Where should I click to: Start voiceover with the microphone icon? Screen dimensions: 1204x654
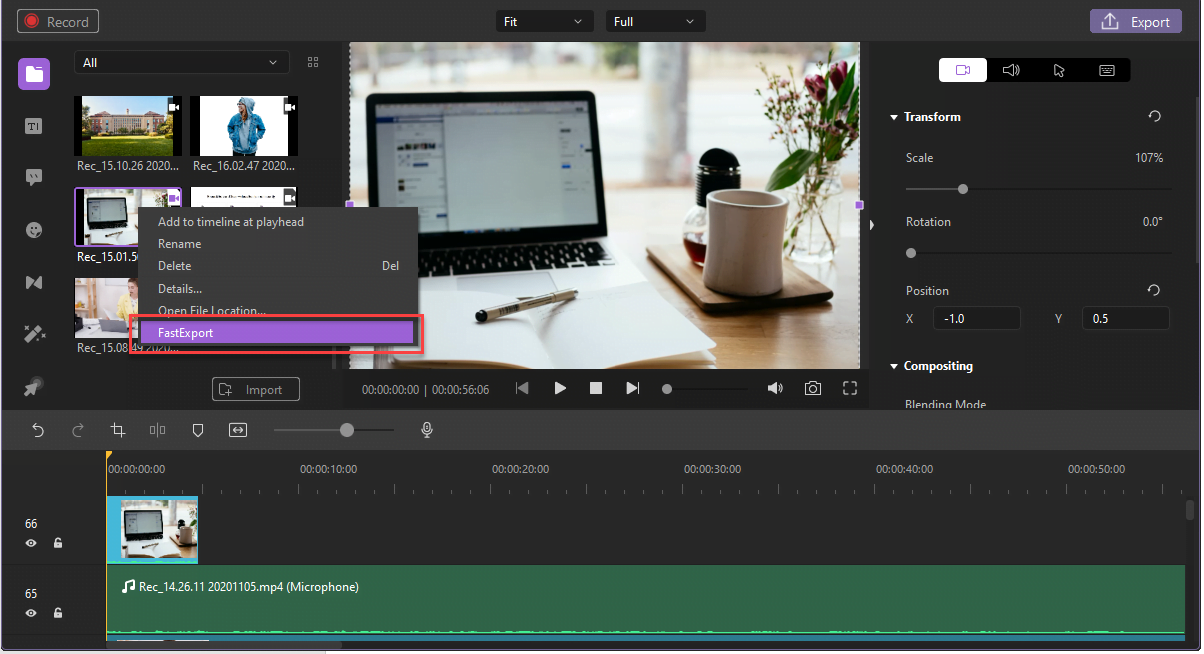coord(427,430)
